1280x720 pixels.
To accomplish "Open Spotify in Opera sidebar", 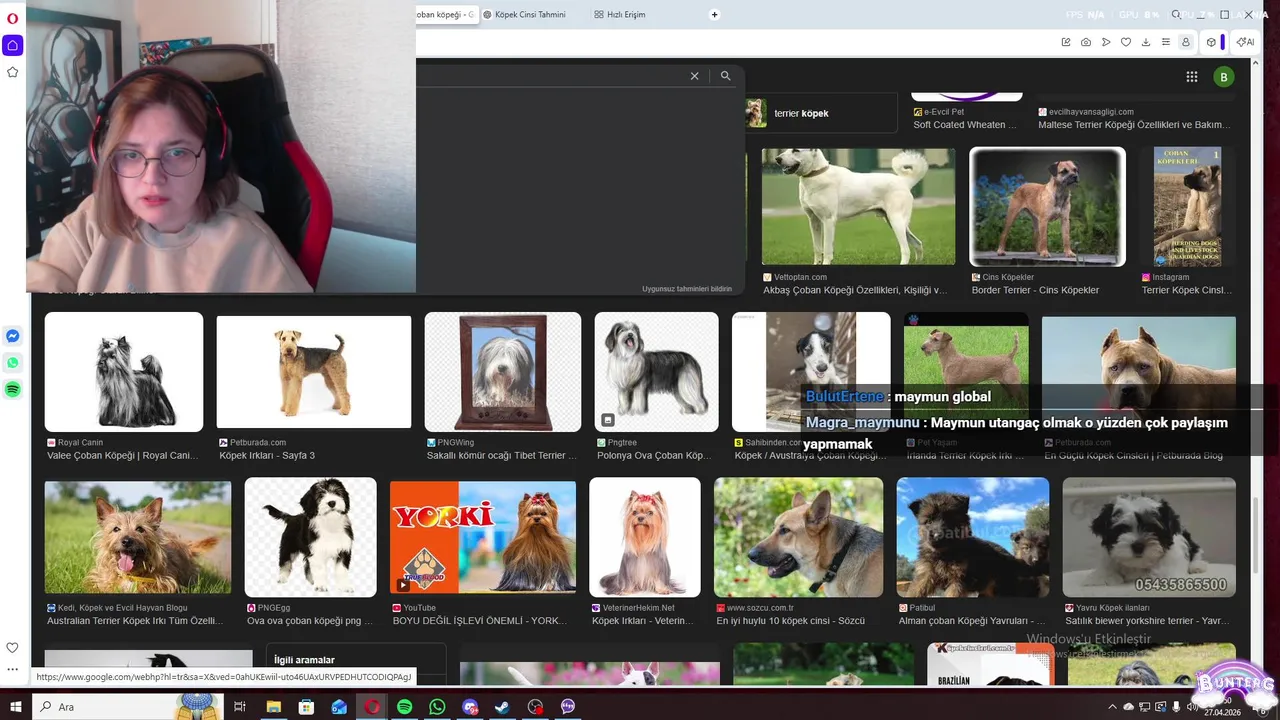I will 12,390.
